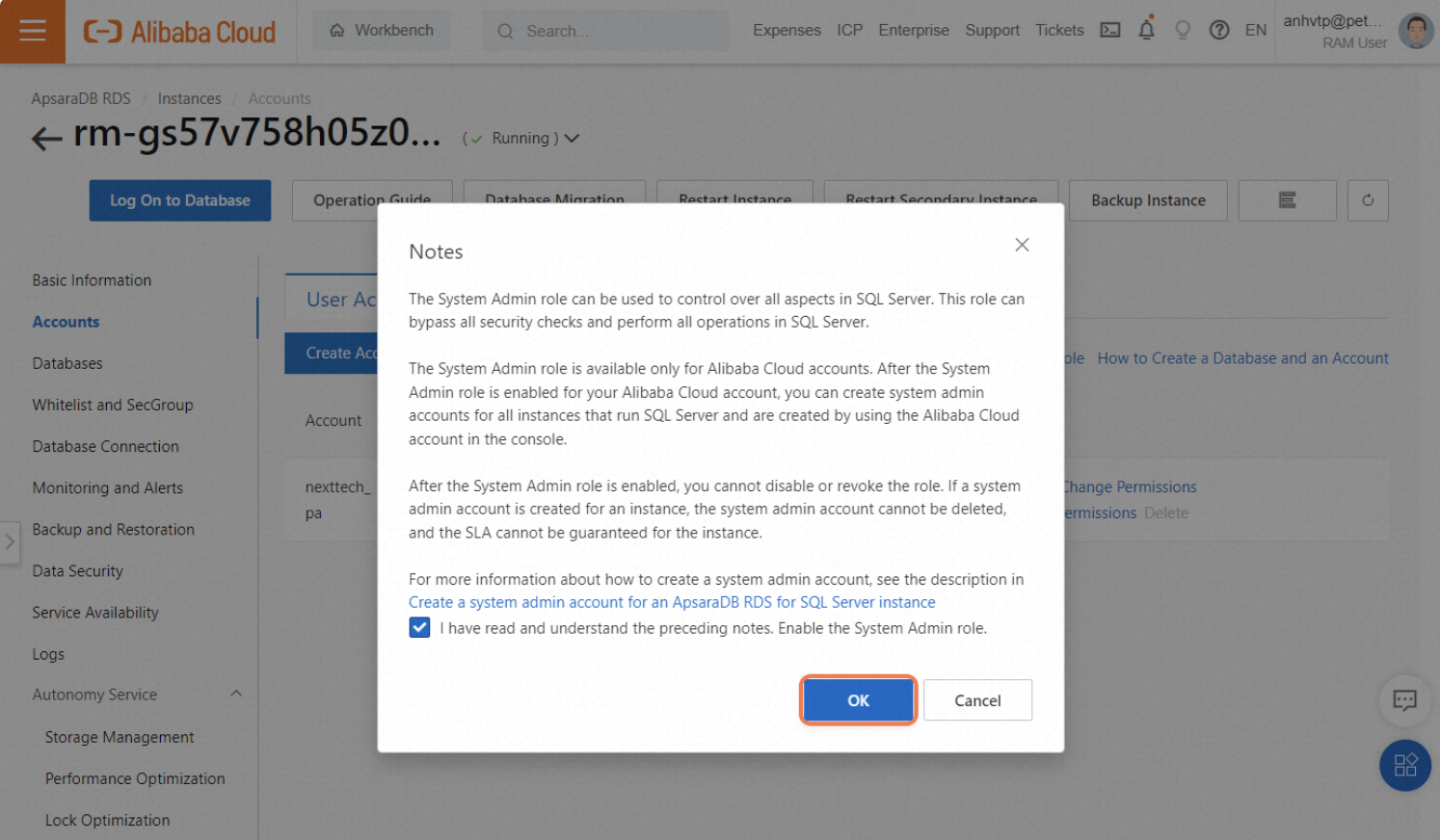The image size is (1440, 840).
Task: Focus the top Search field
Action: pyautogui.click(x=605, y=31)
